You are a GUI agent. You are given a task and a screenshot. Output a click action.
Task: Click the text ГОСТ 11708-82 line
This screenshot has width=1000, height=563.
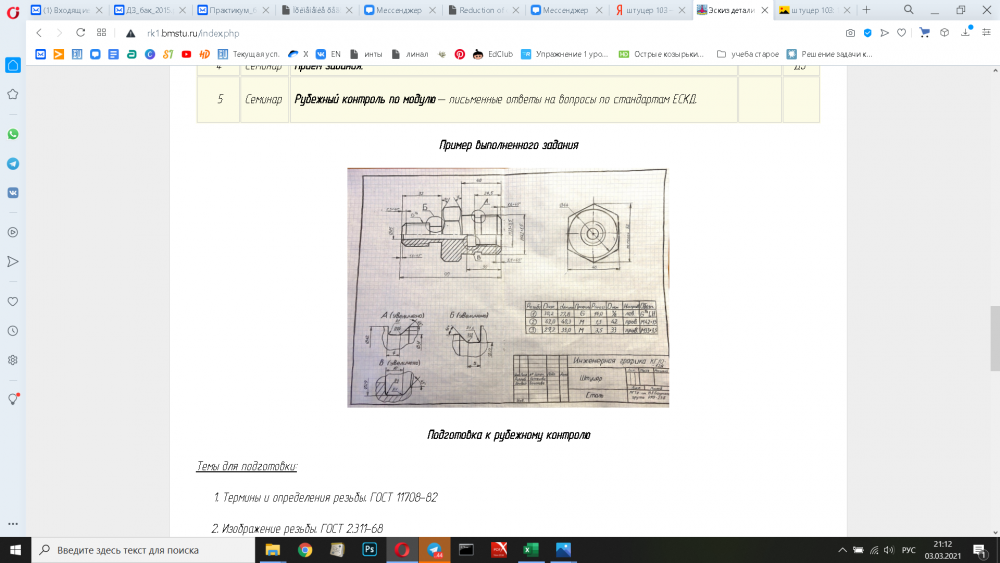[x=403, y=497]
